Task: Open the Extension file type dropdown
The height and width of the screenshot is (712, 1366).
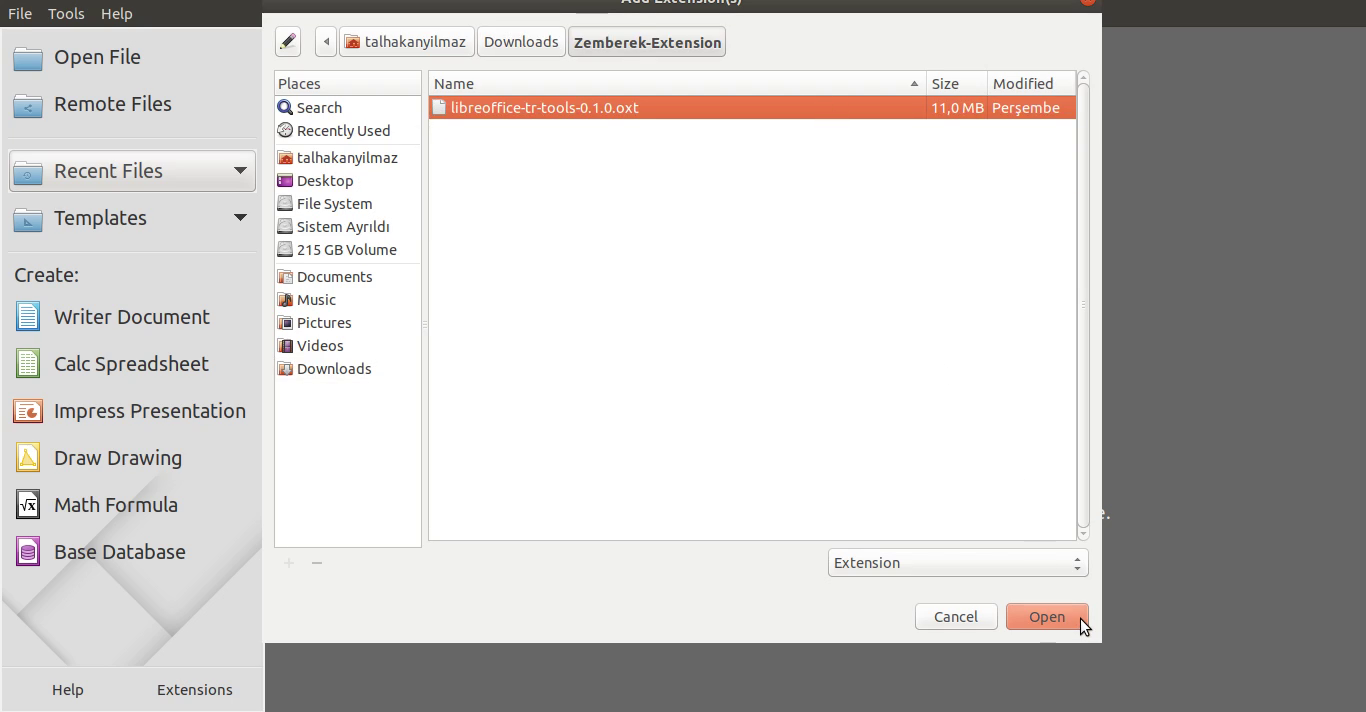Action: [x=958, y=563]
